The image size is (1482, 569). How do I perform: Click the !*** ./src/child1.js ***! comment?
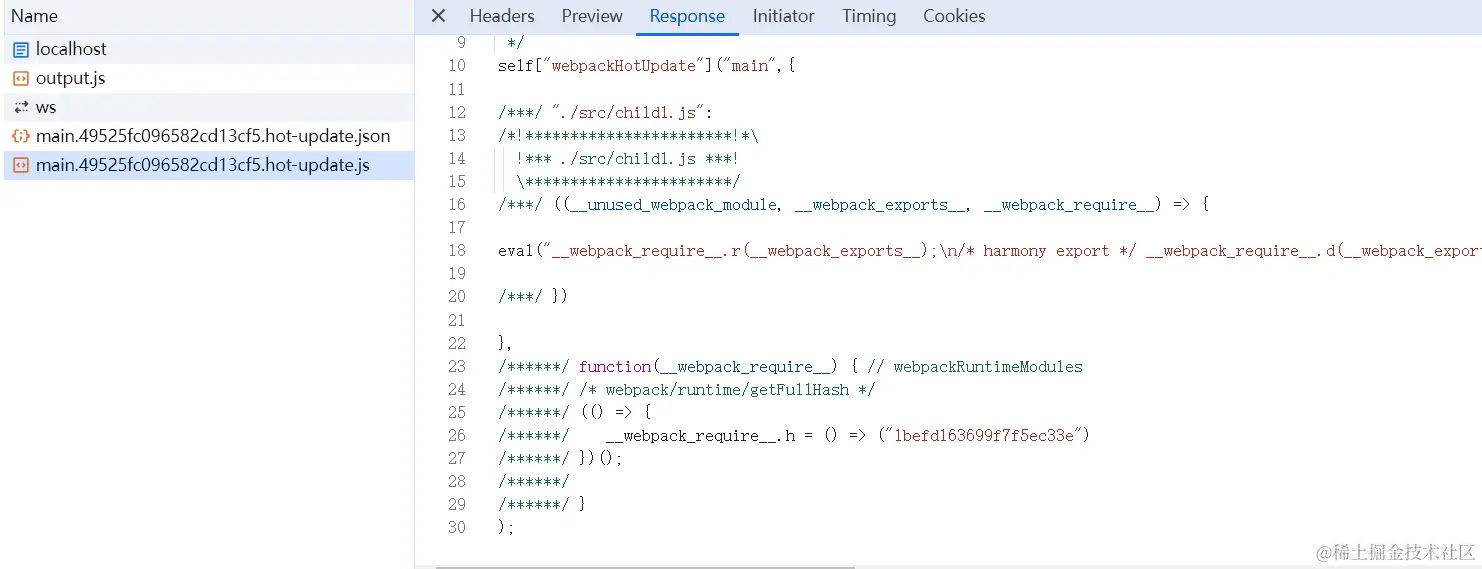pos(628,158)
